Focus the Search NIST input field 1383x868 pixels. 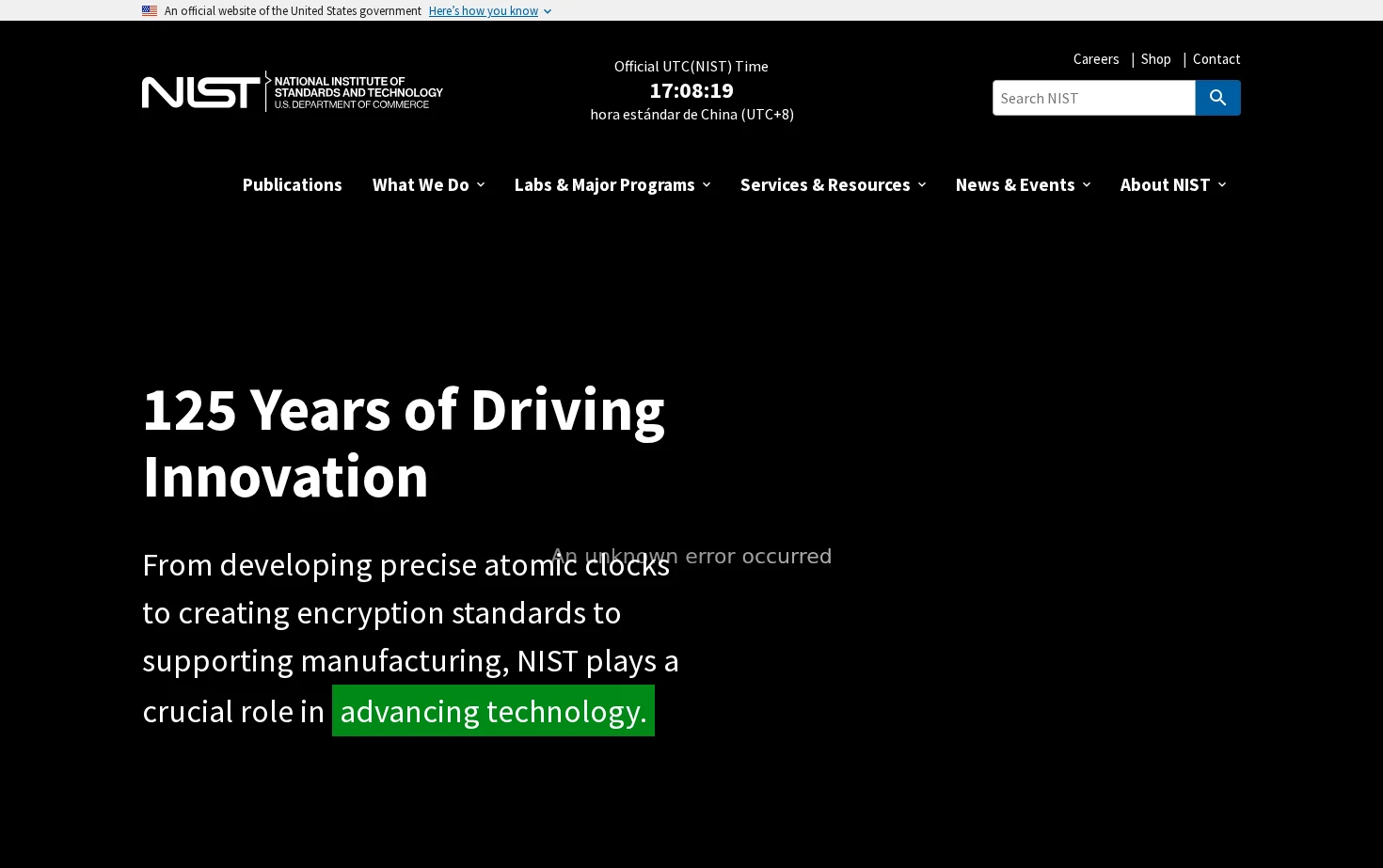1094,98
